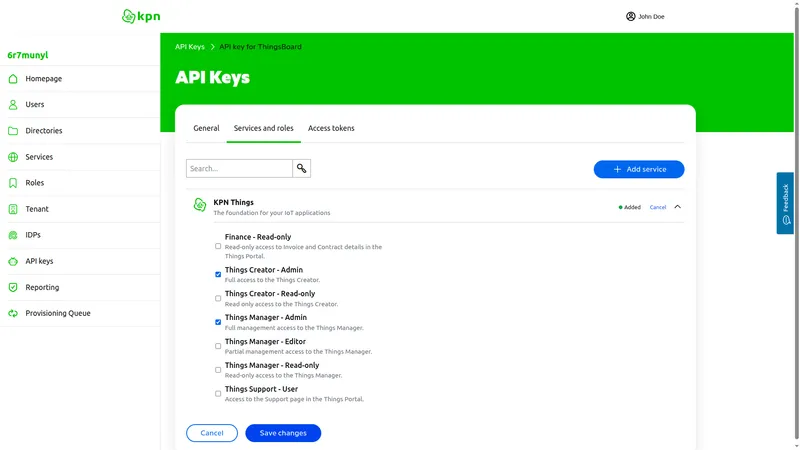Enable the Finance - Read-only role checkbox
800x450 pixels.
218,246
